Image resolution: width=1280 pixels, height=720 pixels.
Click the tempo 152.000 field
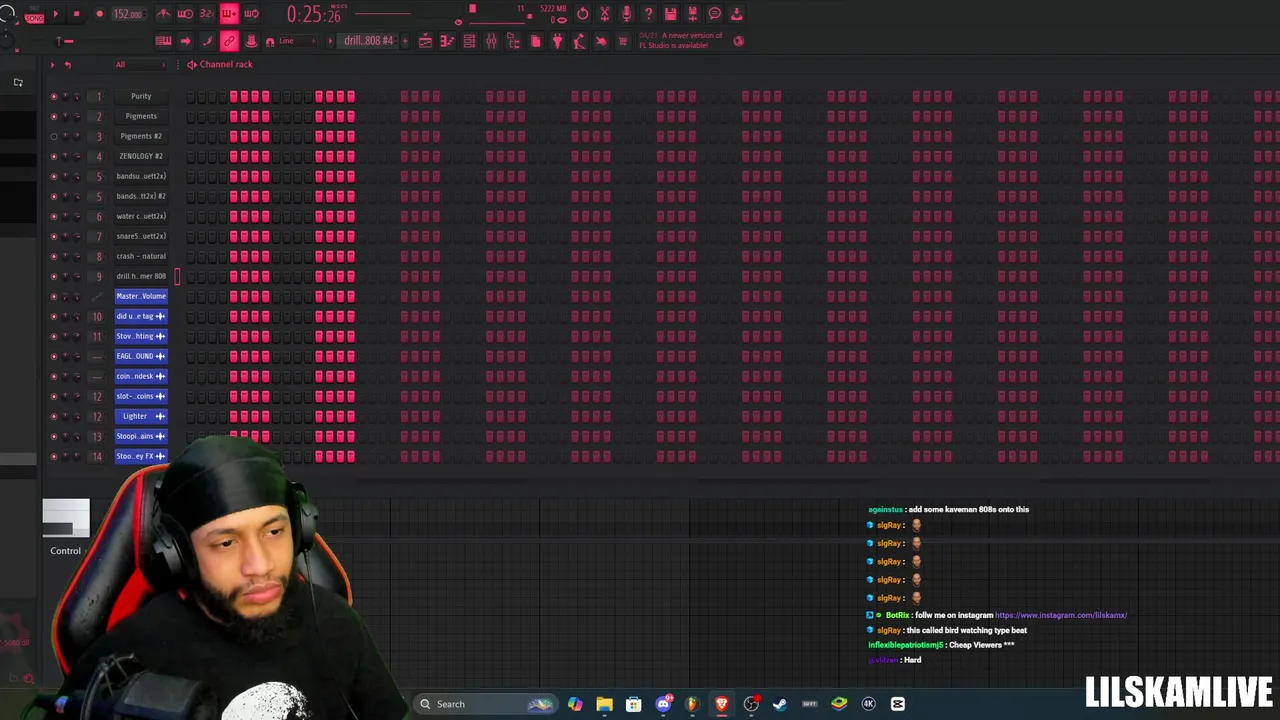(x=129, y=14)
